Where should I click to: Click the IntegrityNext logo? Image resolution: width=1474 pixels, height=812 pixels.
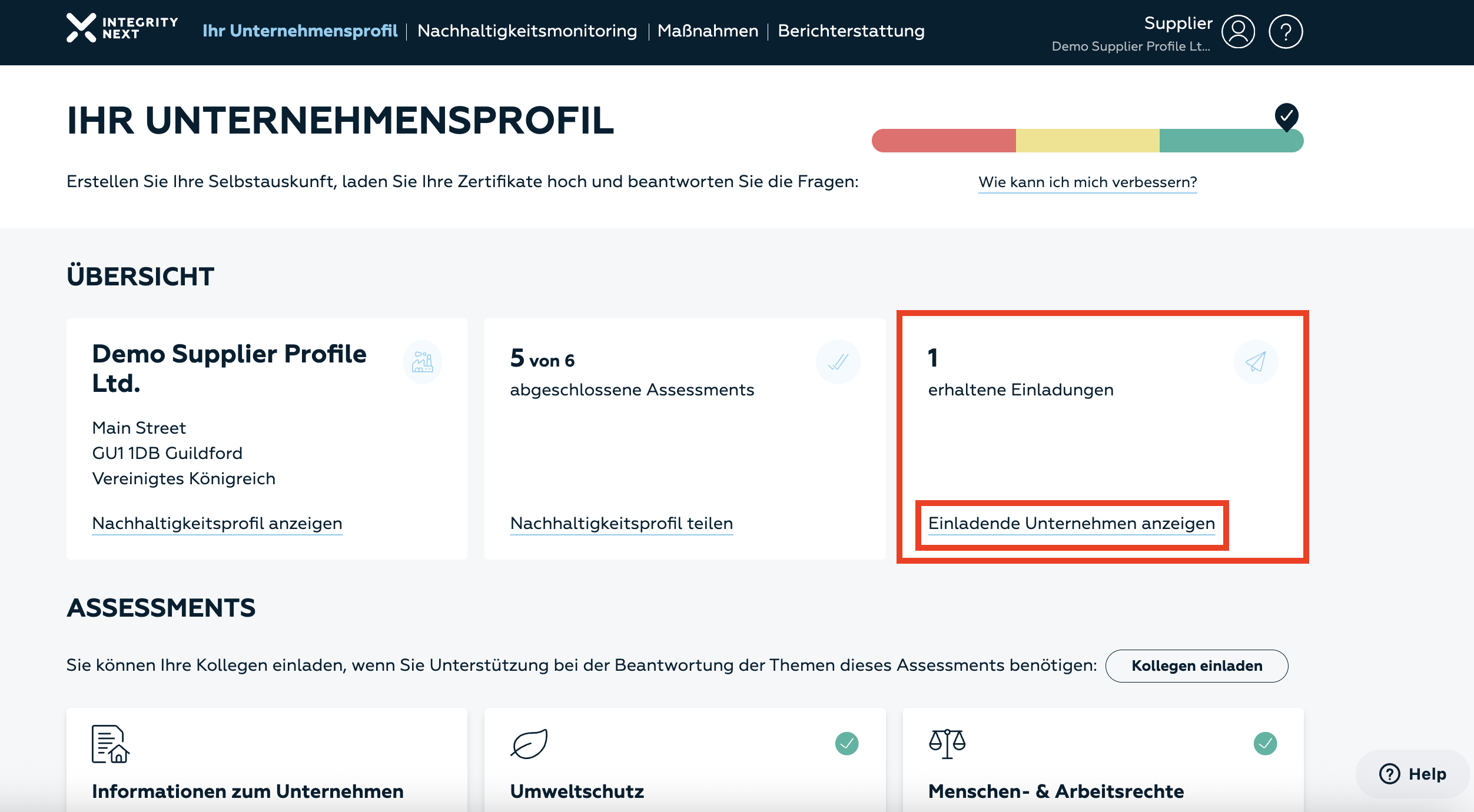122,28
